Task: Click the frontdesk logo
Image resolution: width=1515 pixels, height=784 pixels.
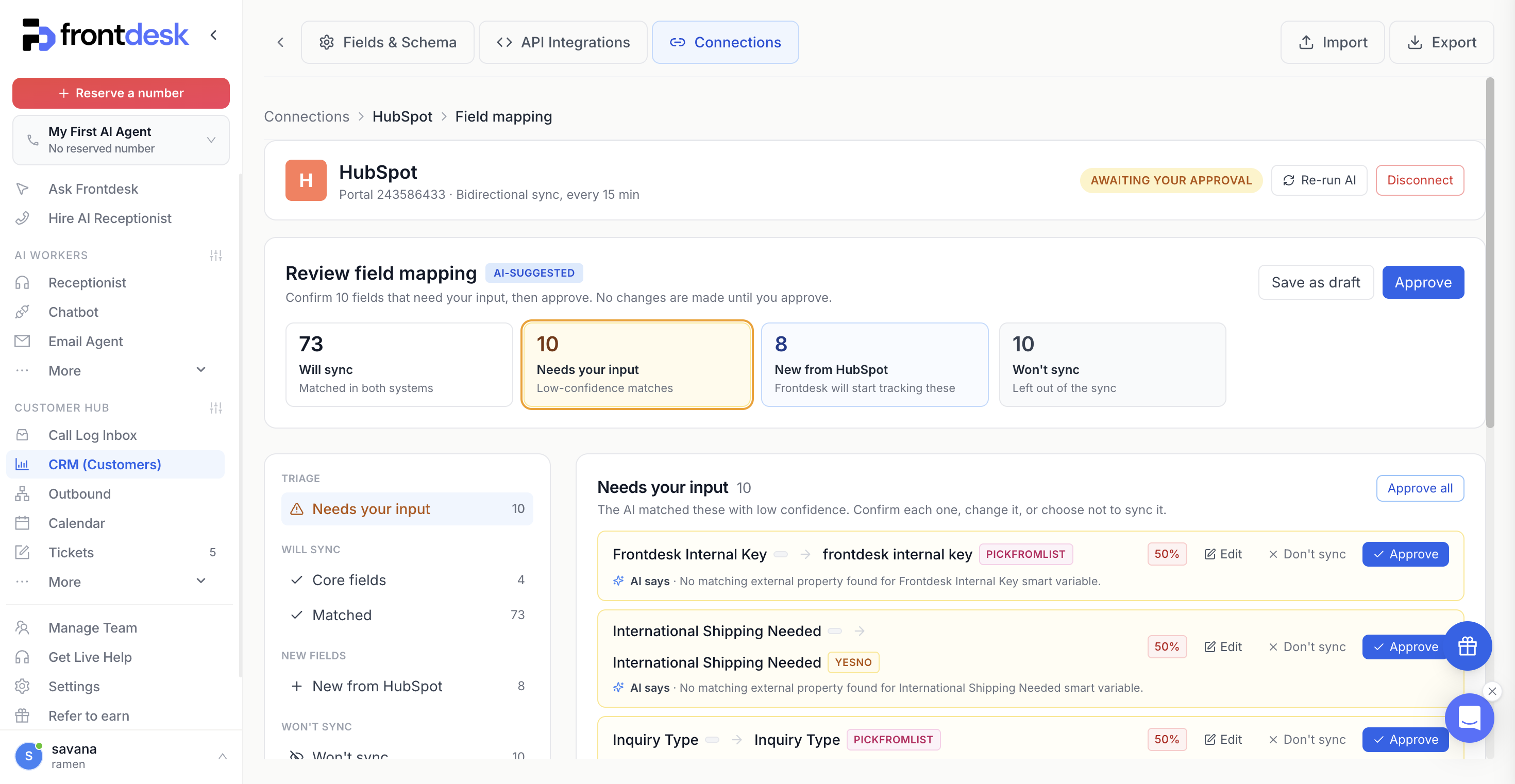Action: tap(105, 35)
